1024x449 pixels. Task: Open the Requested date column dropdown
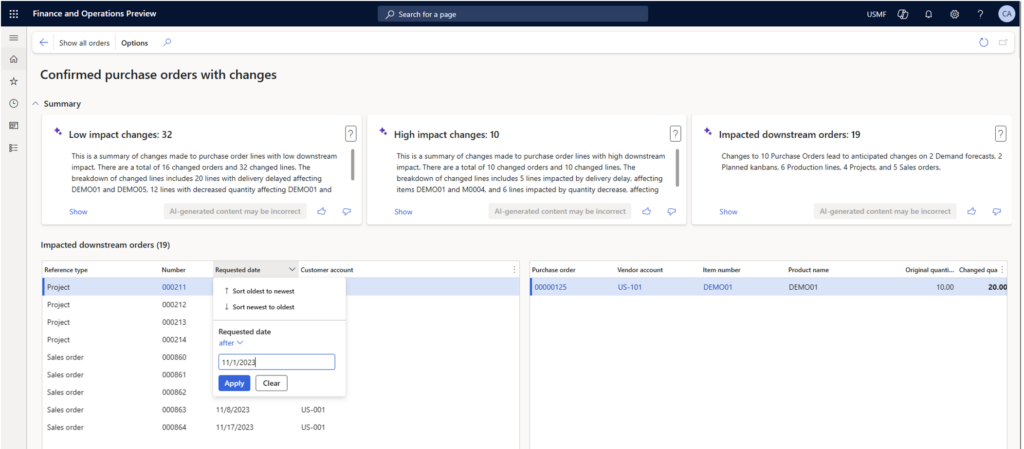pos(291,270)
